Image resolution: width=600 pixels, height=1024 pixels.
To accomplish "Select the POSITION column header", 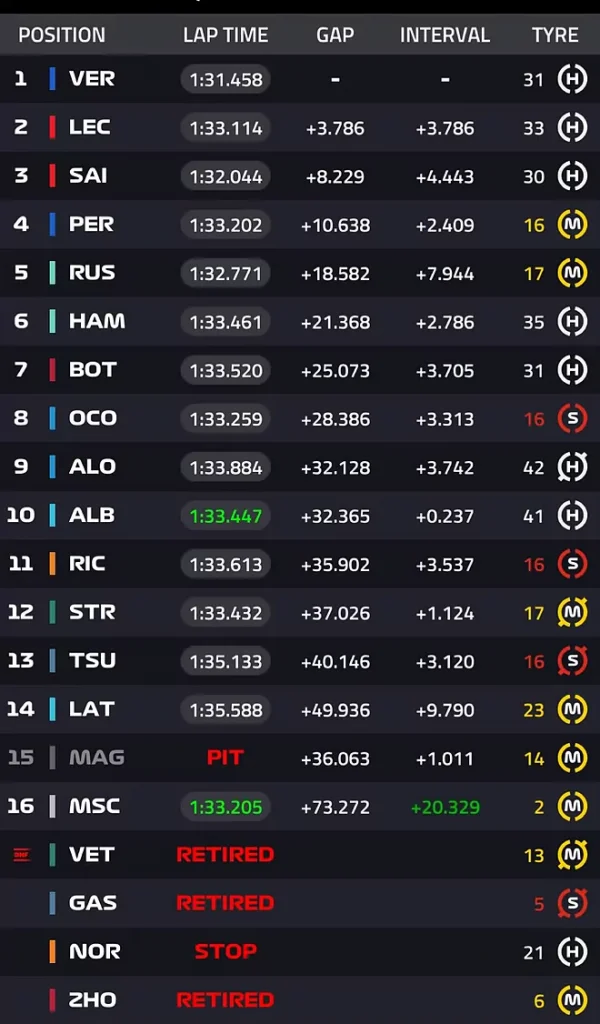I will pos(61,35).
